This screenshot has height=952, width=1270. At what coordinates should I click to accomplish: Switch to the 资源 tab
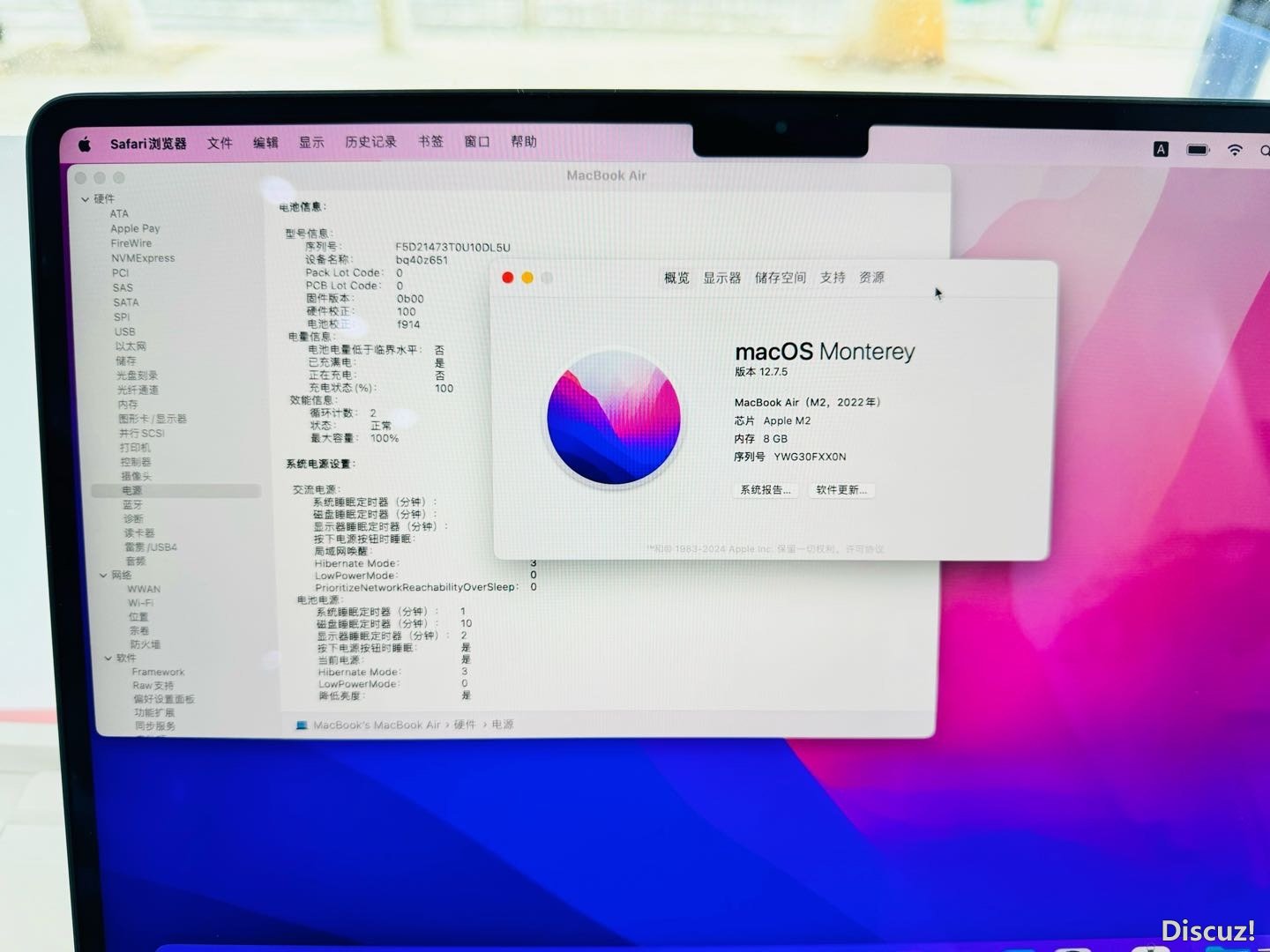[871, 278]
